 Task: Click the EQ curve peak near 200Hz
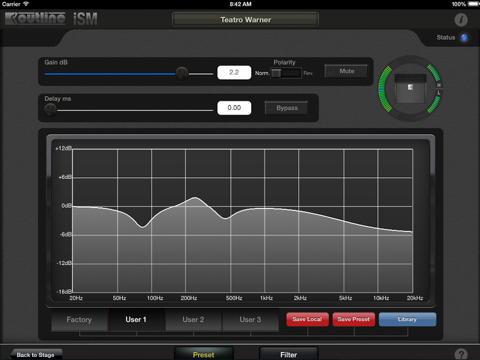pyautogui.click(x=194, y=198)
